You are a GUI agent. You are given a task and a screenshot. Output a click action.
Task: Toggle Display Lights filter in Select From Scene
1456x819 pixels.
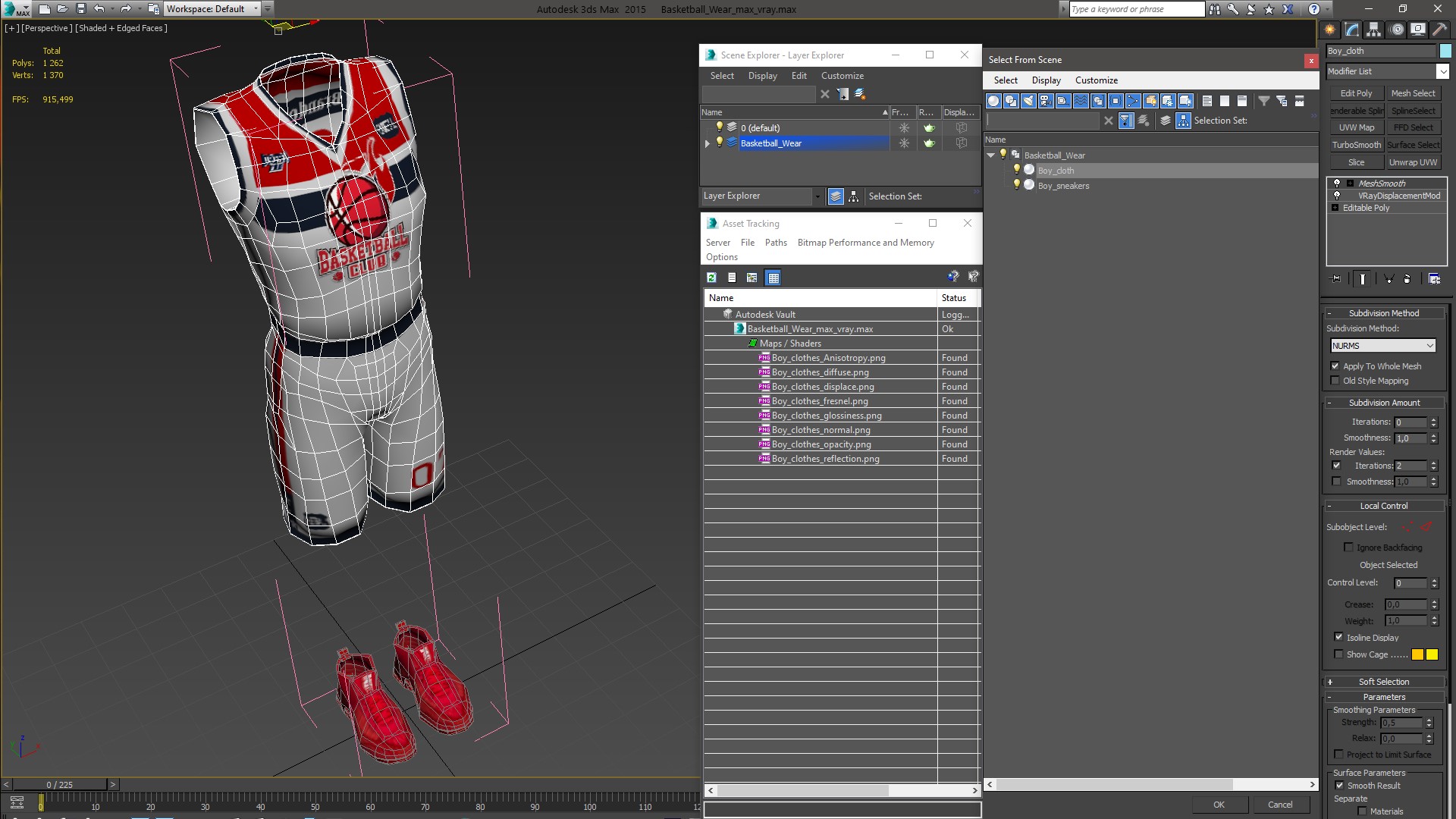point(1028,101)
